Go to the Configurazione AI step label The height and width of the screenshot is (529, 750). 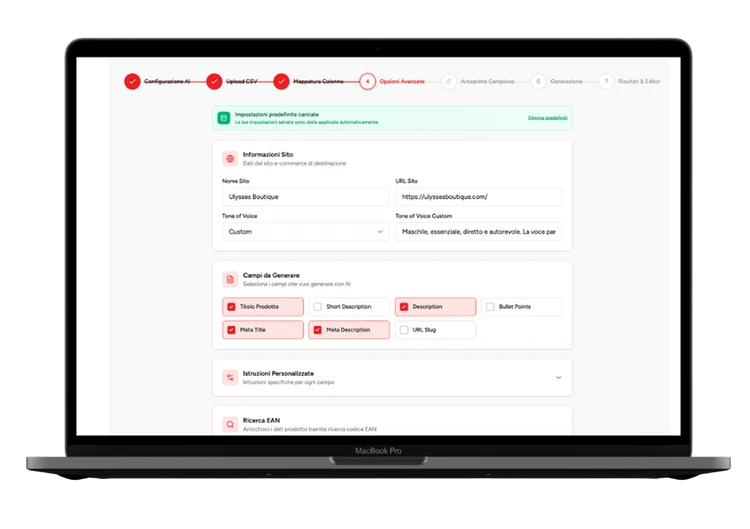pyautogui.click(x=167, y=81)
